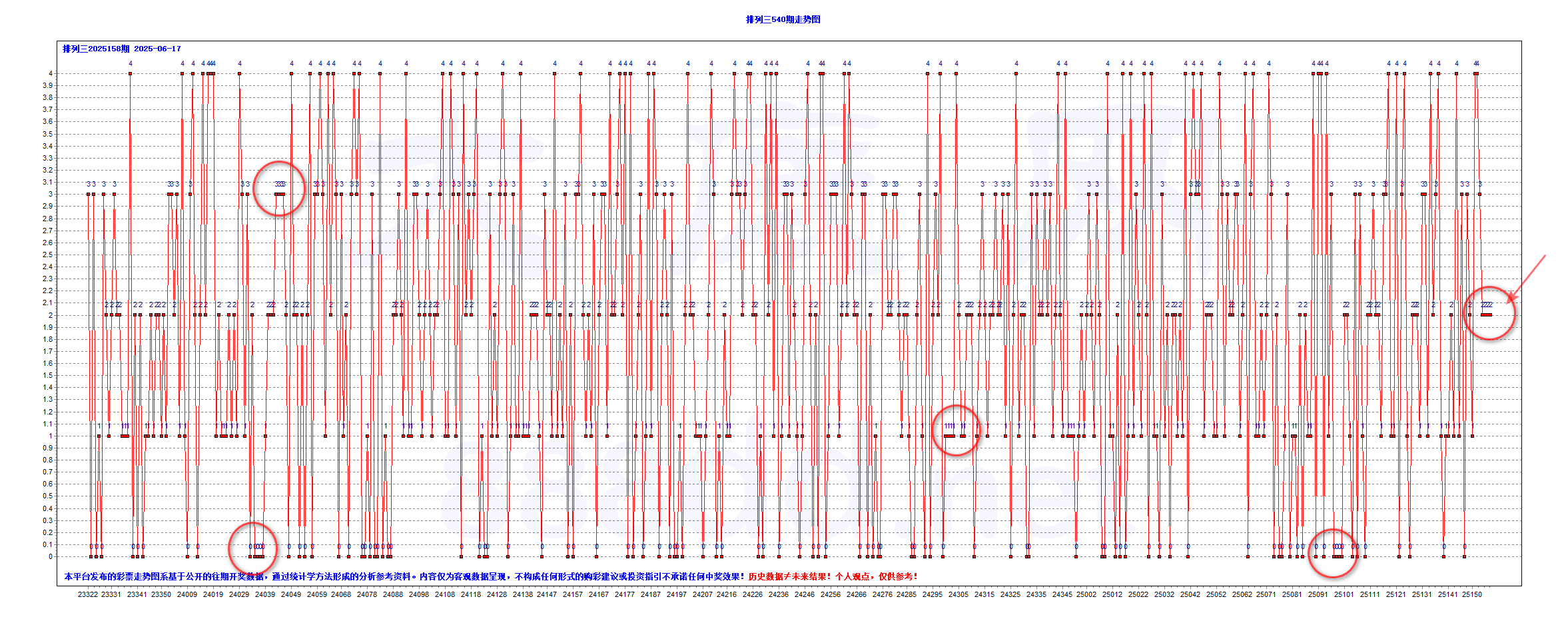The height and width of the screenshot is (617, 1568).
Task: Click the red arrow pointing at latest data
Action: [x=1528, y=277]
